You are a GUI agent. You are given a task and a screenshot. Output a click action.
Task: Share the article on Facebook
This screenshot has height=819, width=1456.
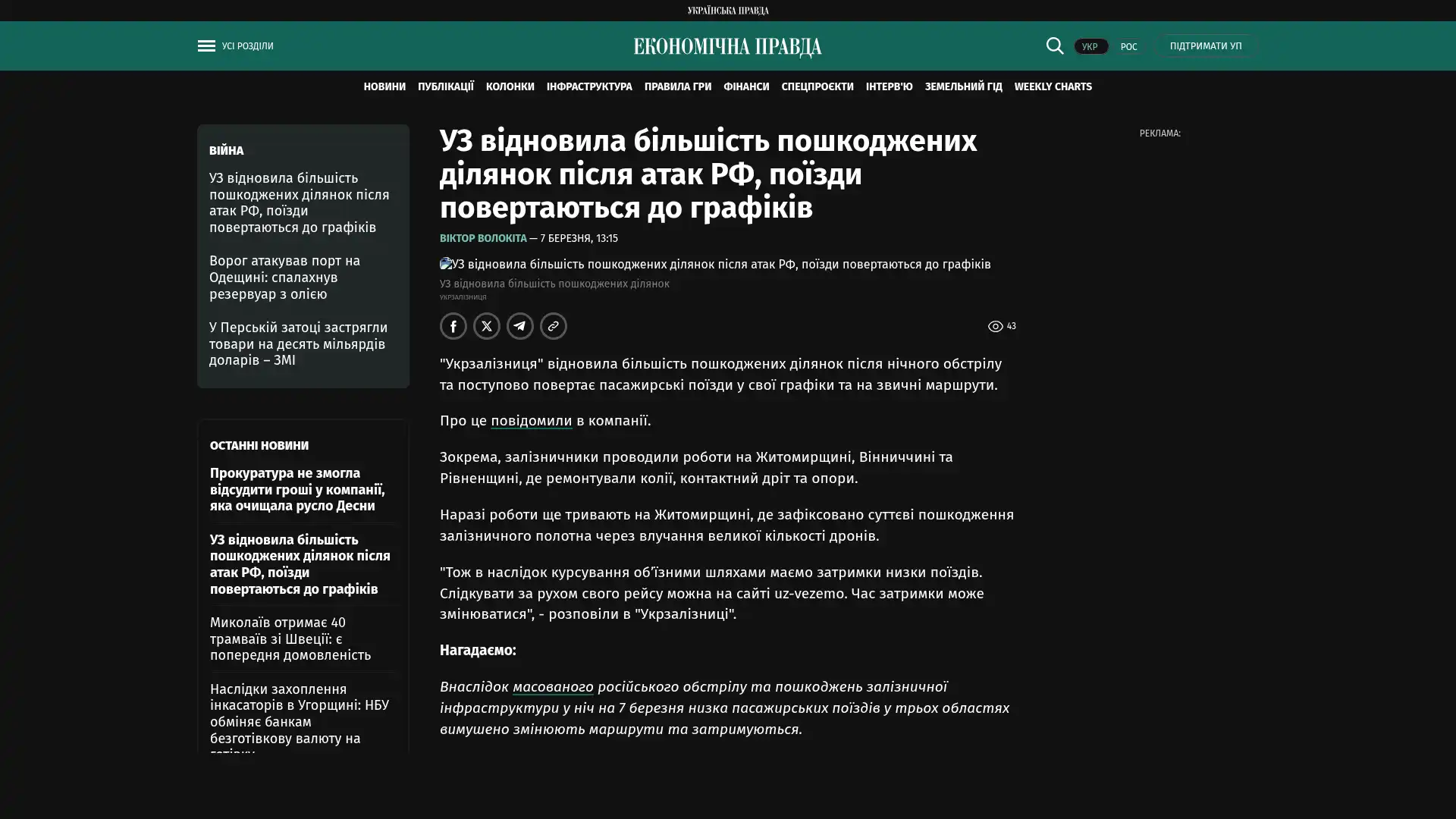pyautogui.click(x=453, y=326)
